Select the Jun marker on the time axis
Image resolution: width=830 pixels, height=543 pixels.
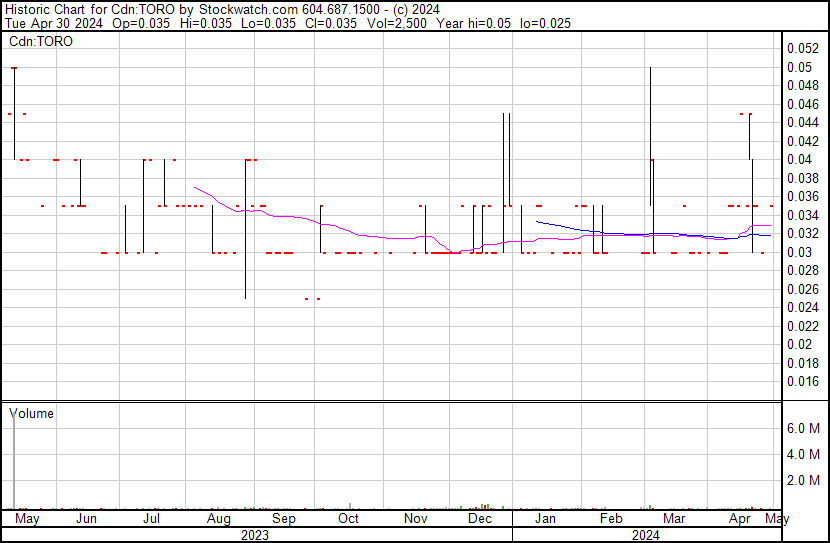pyautogui.click(x=87, y=519)
